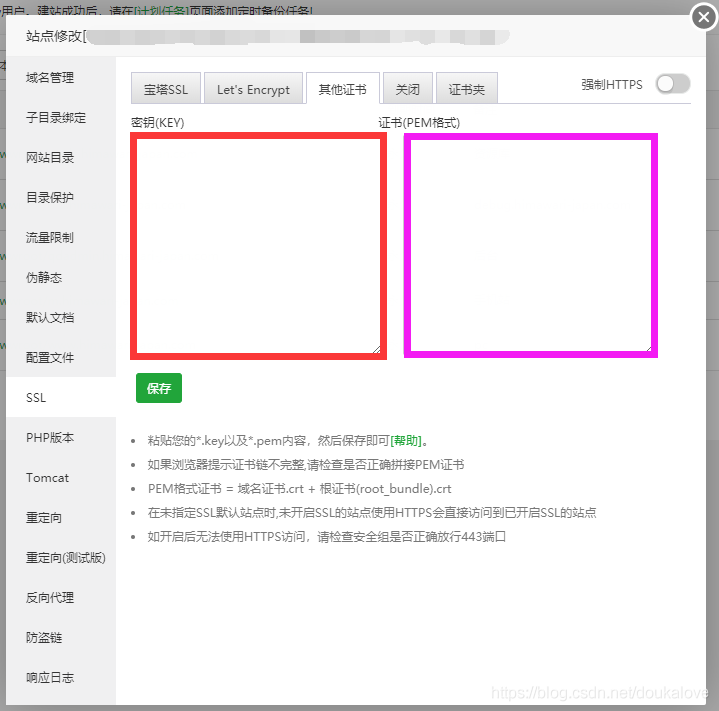Click inside the 密钥(KEY) text area
This screenshot has height=711, width=719.
(257, 246)
